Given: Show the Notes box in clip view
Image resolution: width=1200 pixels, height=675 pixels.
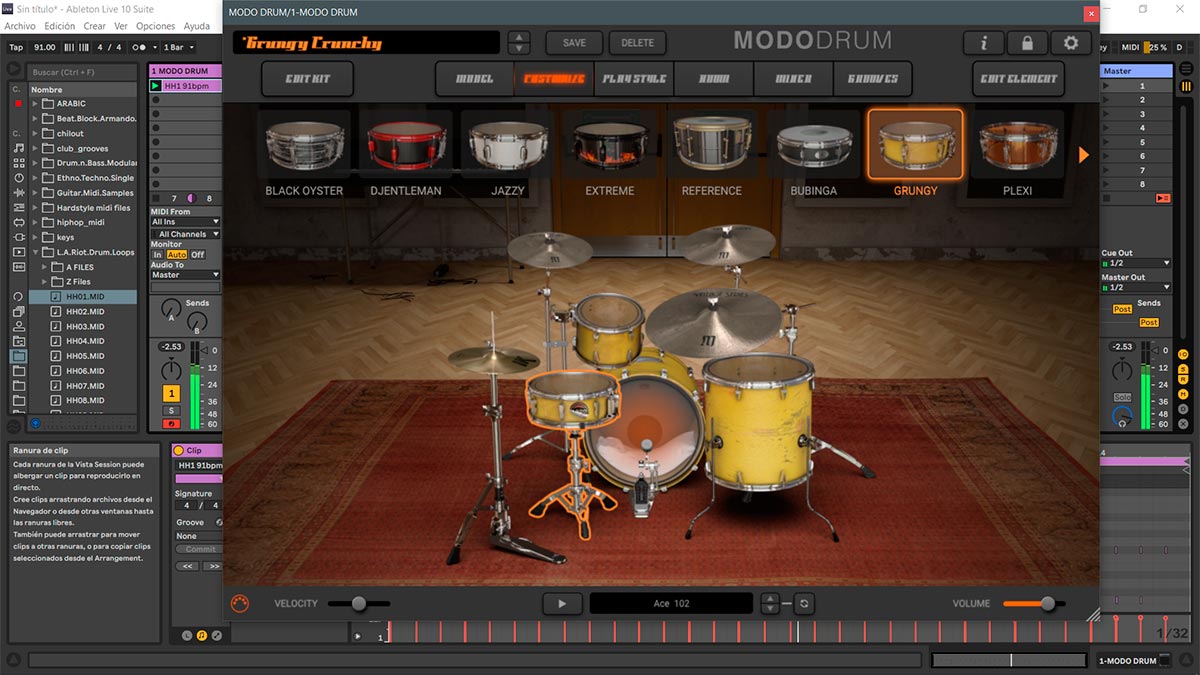Looking at the screenshot, I should click(x=201, y=635).
